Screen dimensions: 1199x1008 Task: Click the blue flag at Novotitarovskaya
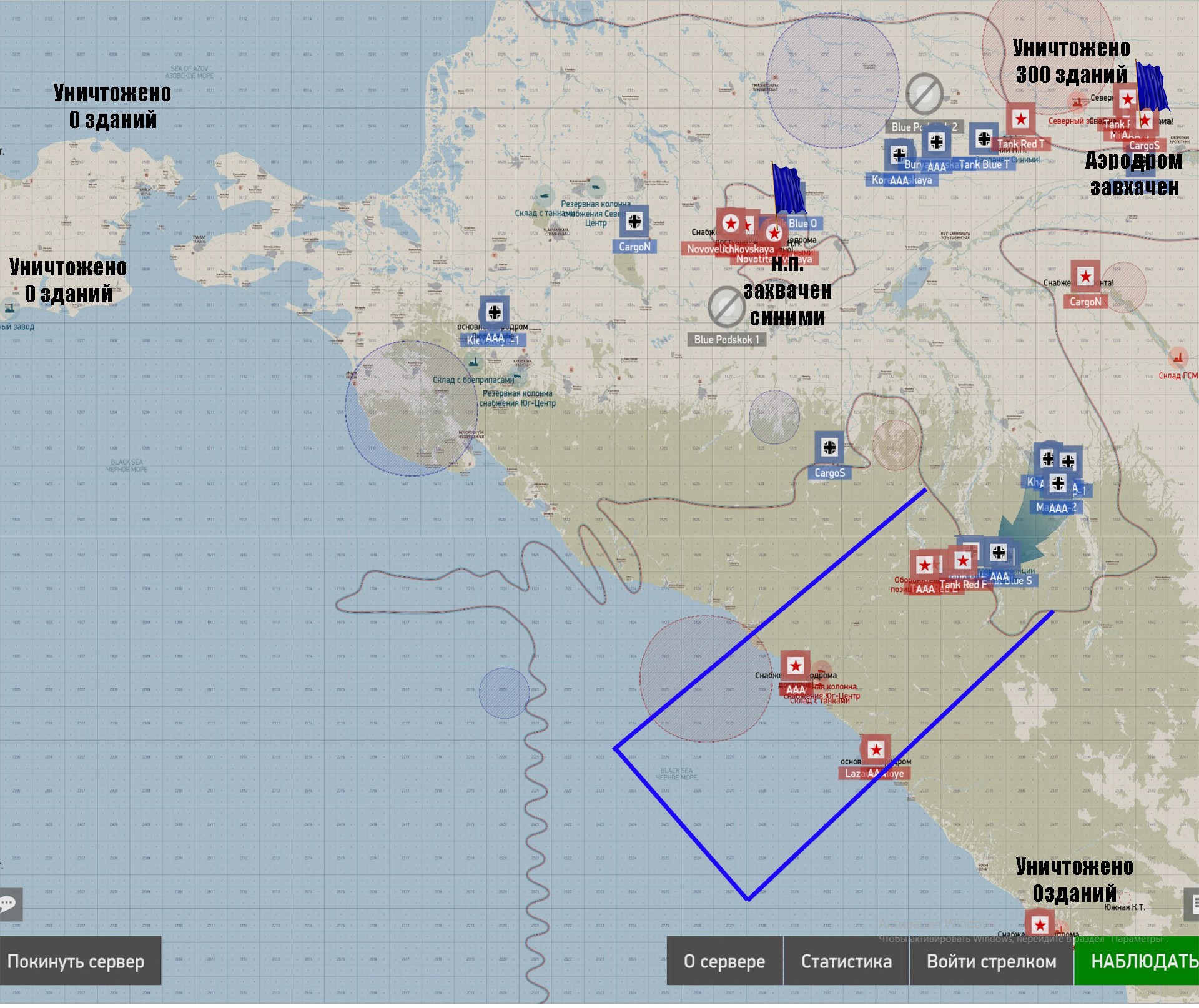click(787, 187)
